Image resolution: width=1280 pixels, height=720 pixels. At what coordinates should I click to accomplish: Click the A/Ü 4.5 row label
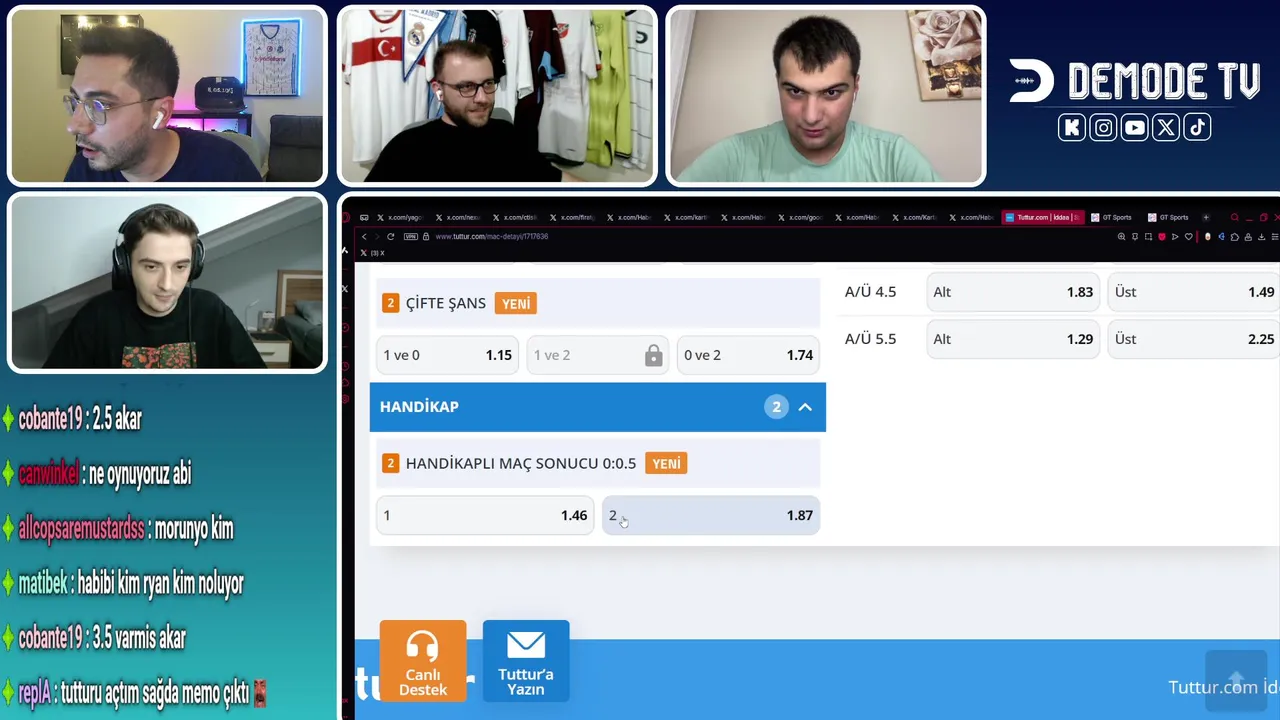pos(871,292)
